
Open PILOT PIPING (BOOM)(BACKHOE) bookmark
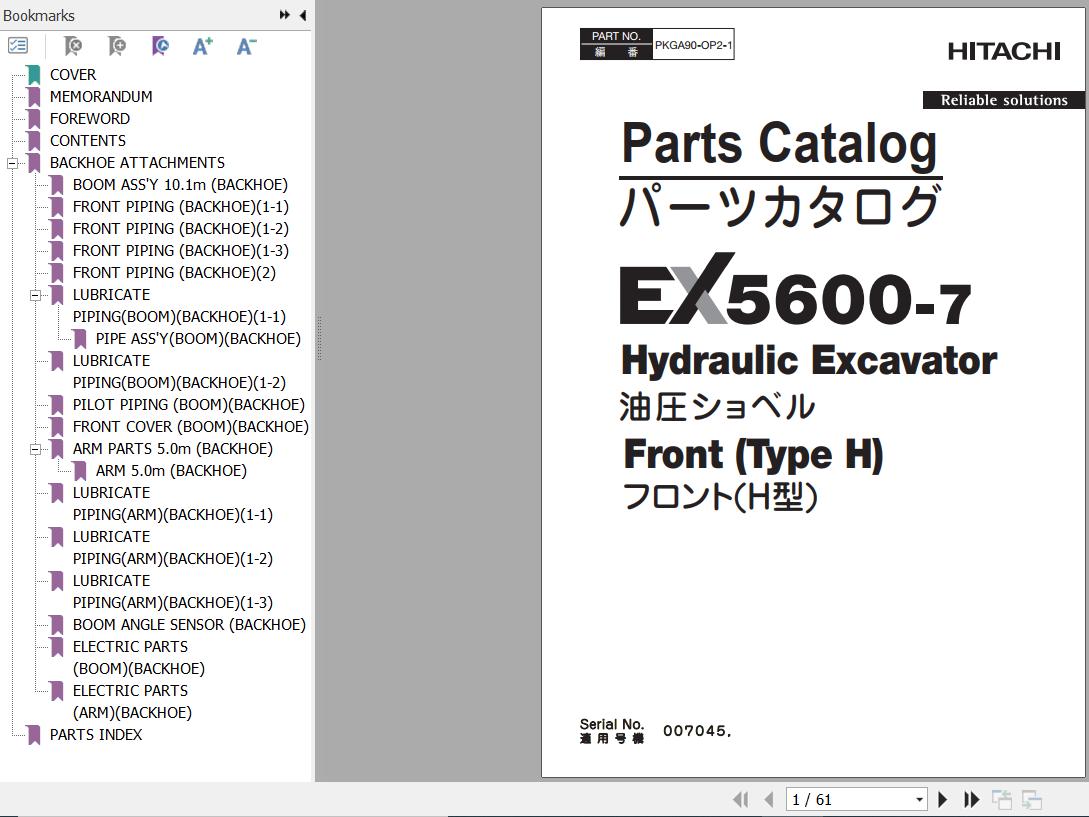(189, 405)
